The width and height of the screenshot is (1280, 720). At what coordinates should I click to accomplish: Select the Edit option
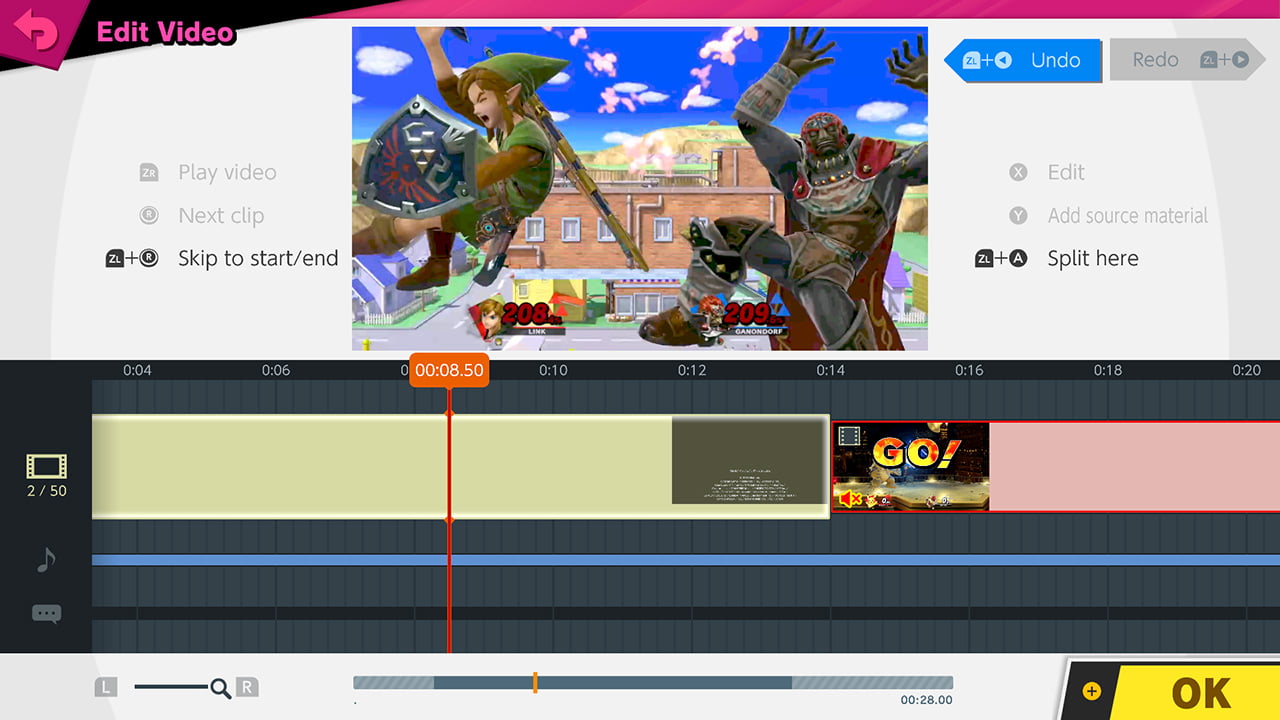tap(1066, 172)
